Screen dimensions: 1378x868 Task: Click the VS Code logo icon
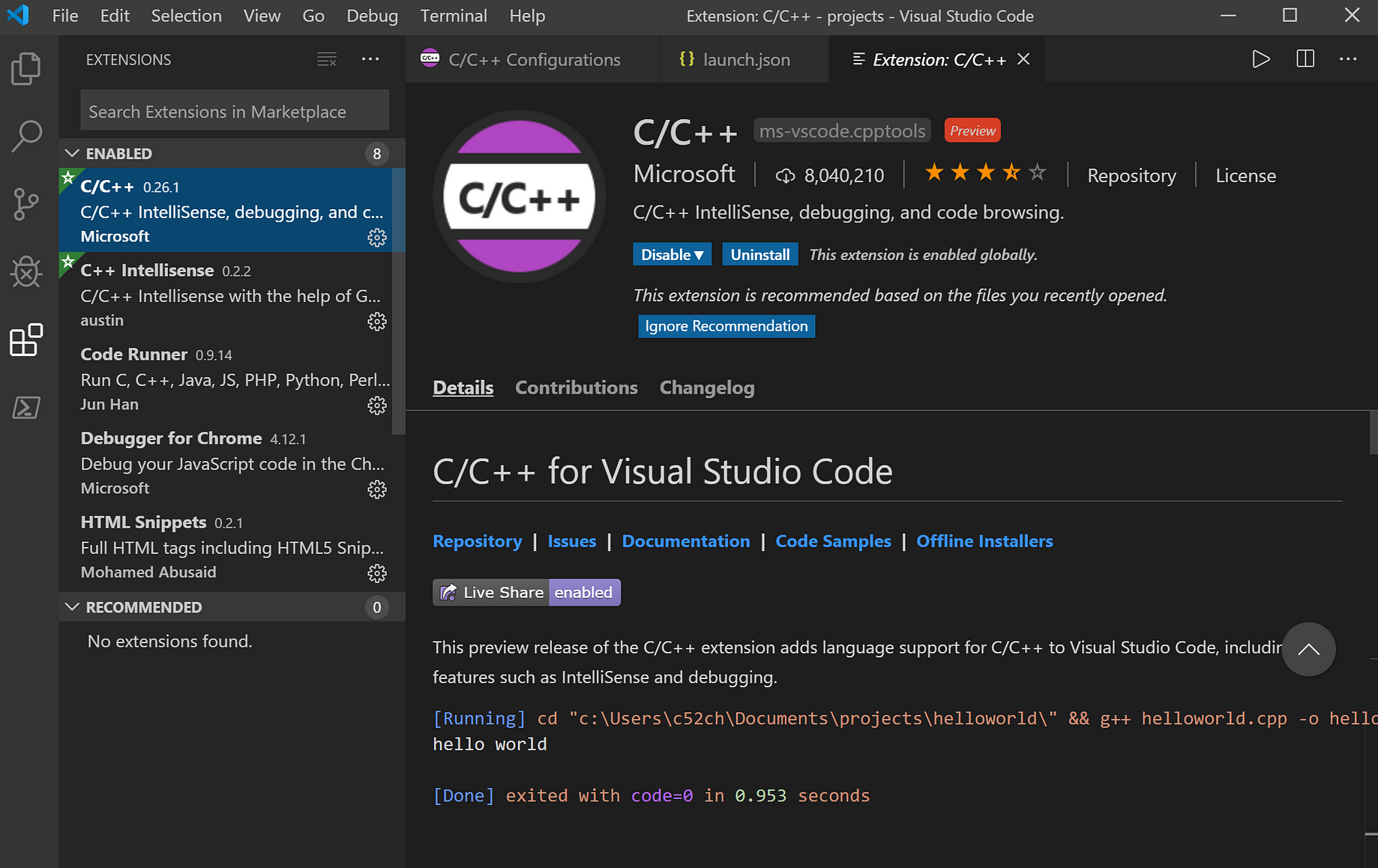pyautogui.click(x=18, y=15)
